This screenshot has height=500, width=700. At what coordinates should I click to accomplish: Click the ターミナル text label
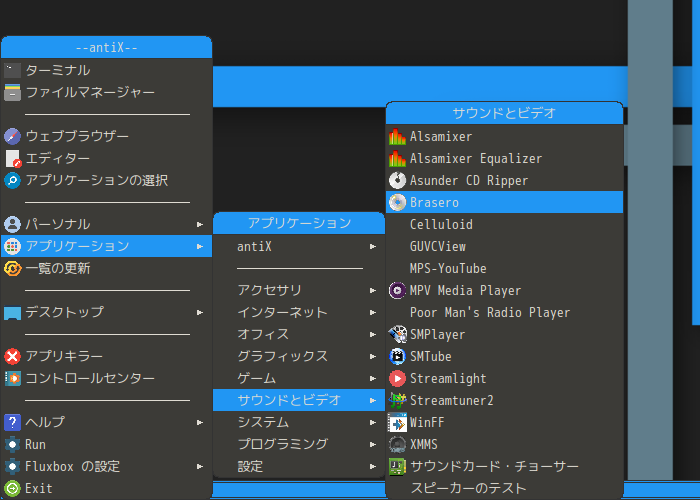tap(58, 71)
